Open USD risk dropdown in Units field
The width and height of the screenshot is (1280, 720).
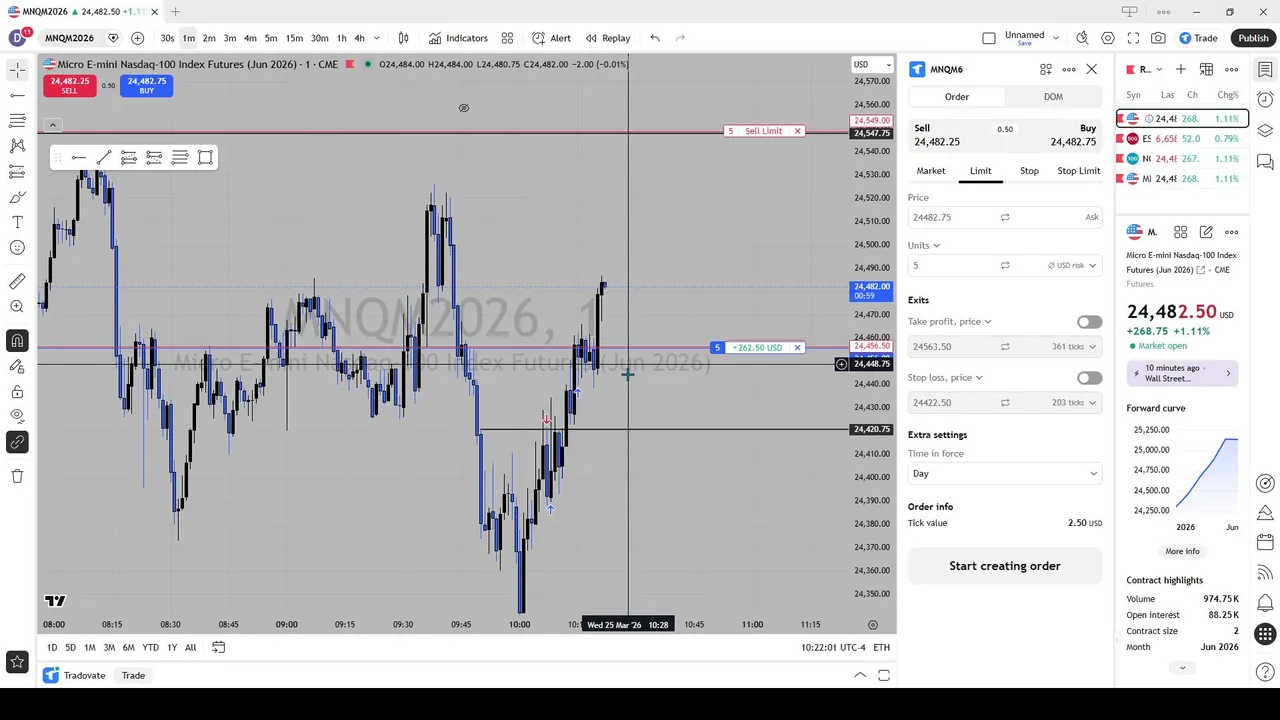point(1072,265)
